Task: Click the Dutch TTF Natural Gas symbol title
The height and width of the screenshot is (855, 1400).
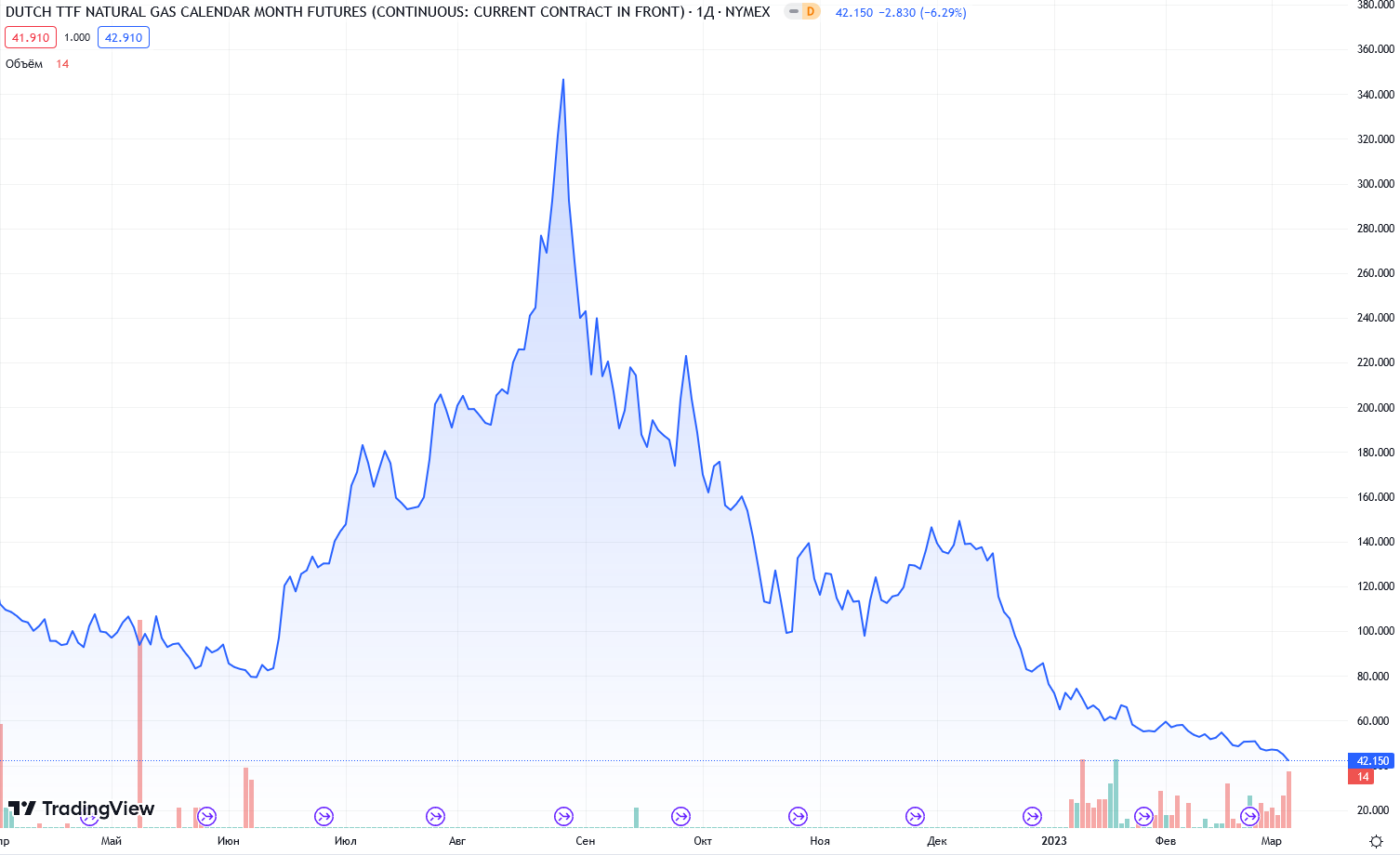Action: [344, 12]
